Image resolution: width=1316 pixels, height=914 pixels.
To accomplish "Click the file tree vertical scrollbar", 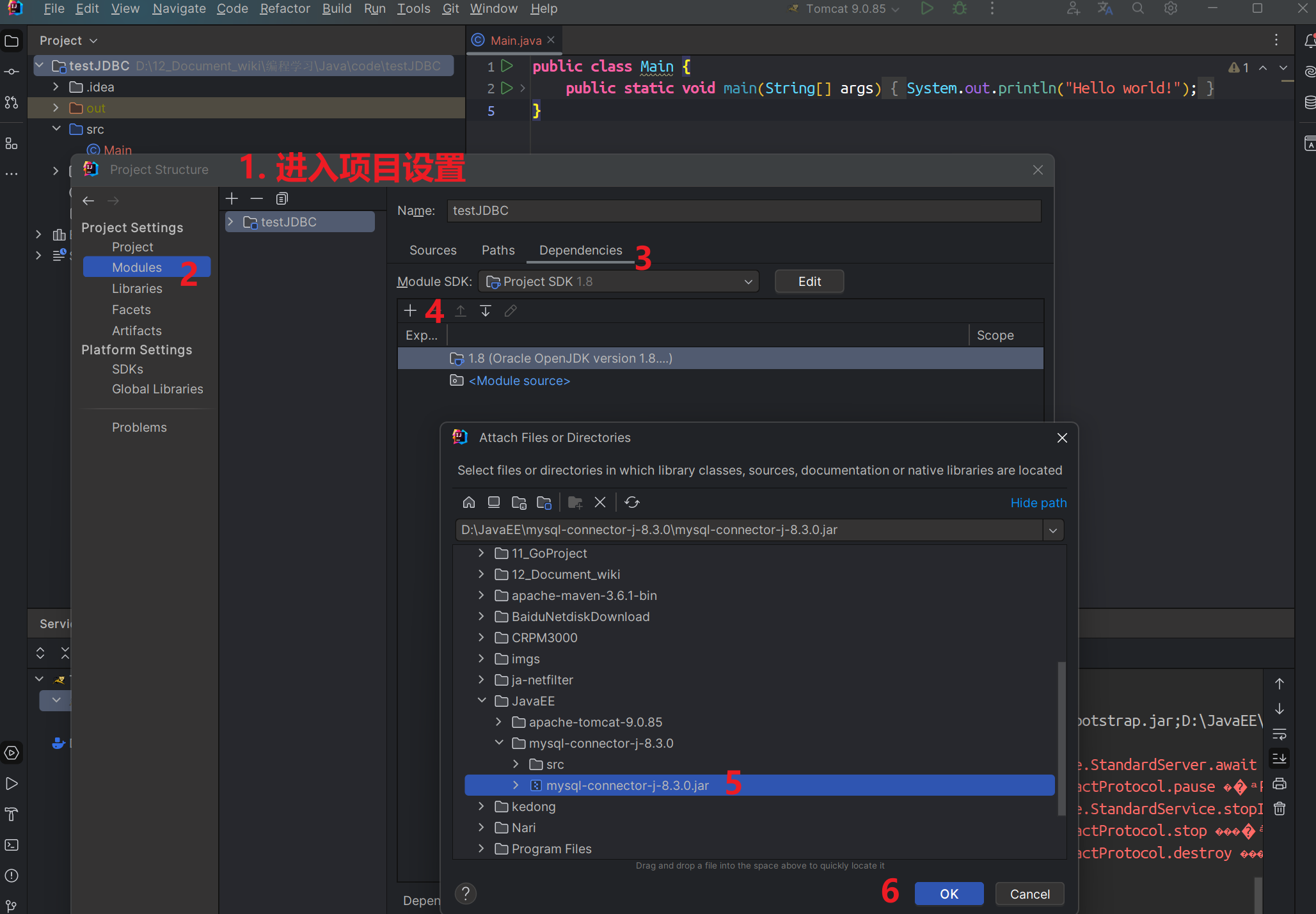I will [1061, 737].
